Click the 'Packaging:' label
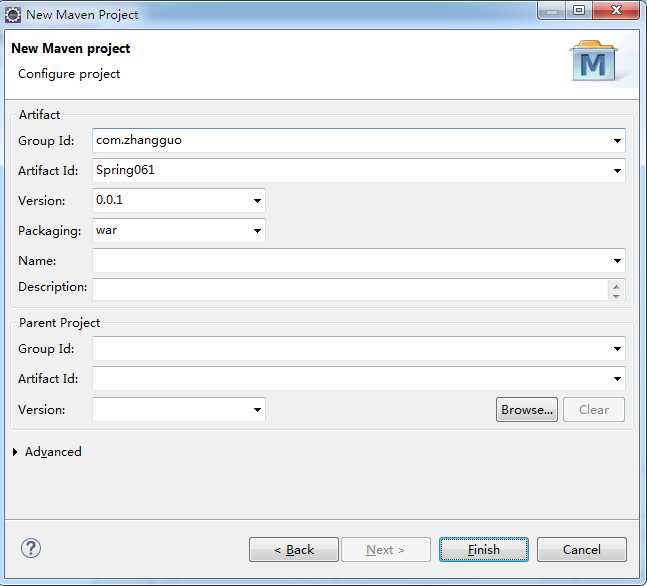This screenshot has height=586, width=647. coord(50,231)
